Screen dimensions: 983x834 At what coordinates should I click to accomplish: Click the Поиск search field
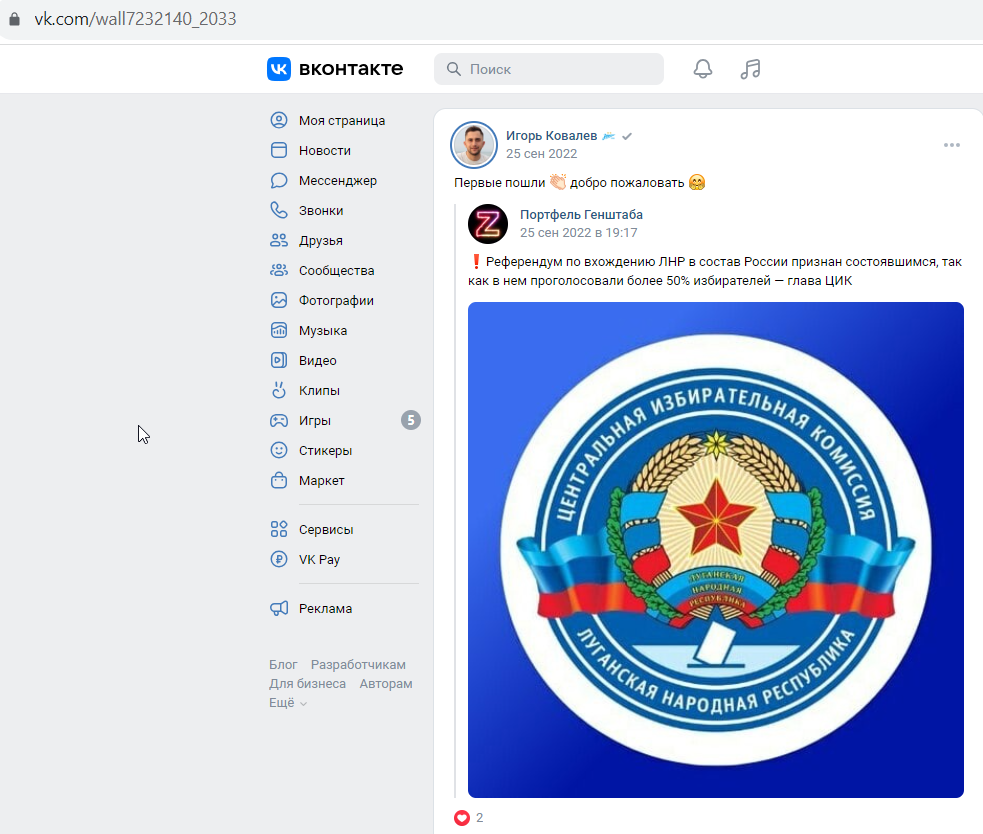point(549,69)
